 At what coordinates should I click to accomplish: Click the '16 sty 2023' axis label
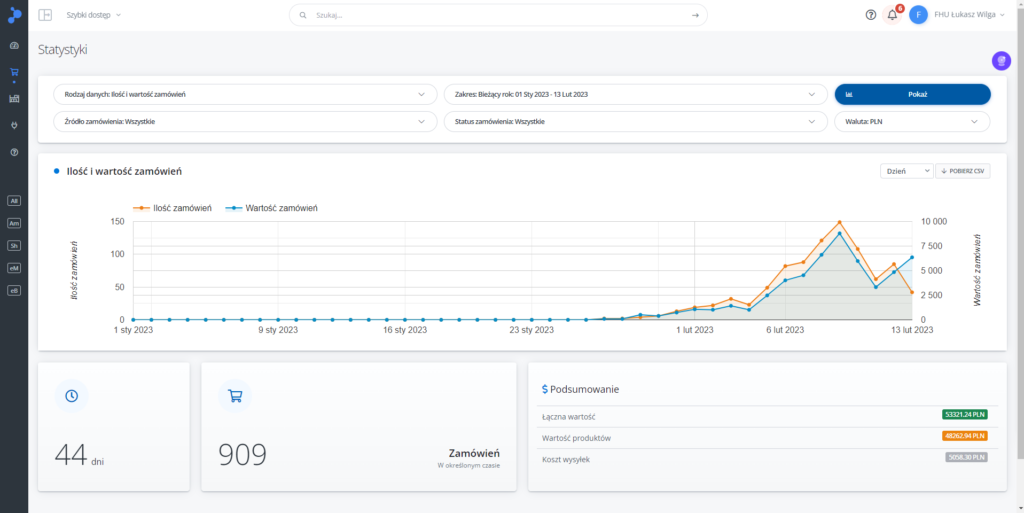point(405,330)
